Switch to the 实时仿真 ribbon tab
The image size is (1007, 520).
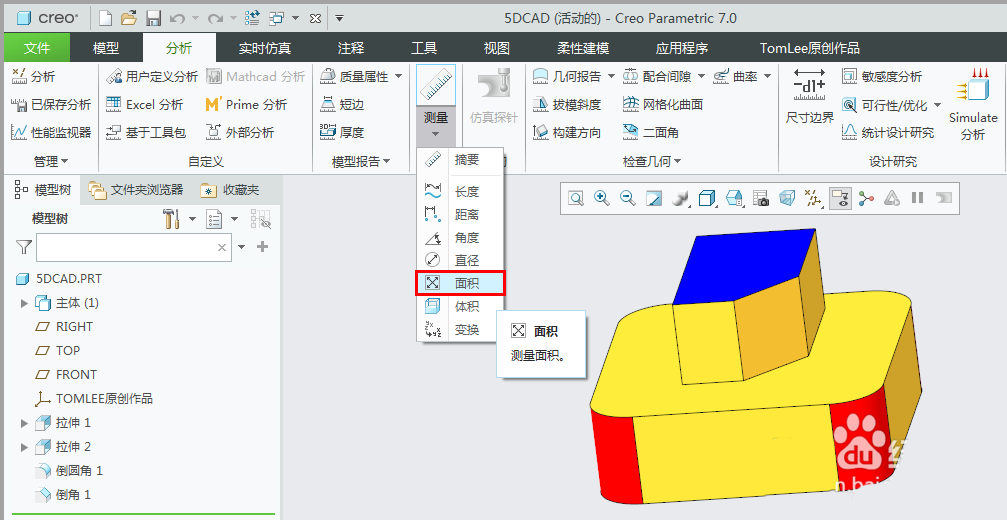[265, 48]
